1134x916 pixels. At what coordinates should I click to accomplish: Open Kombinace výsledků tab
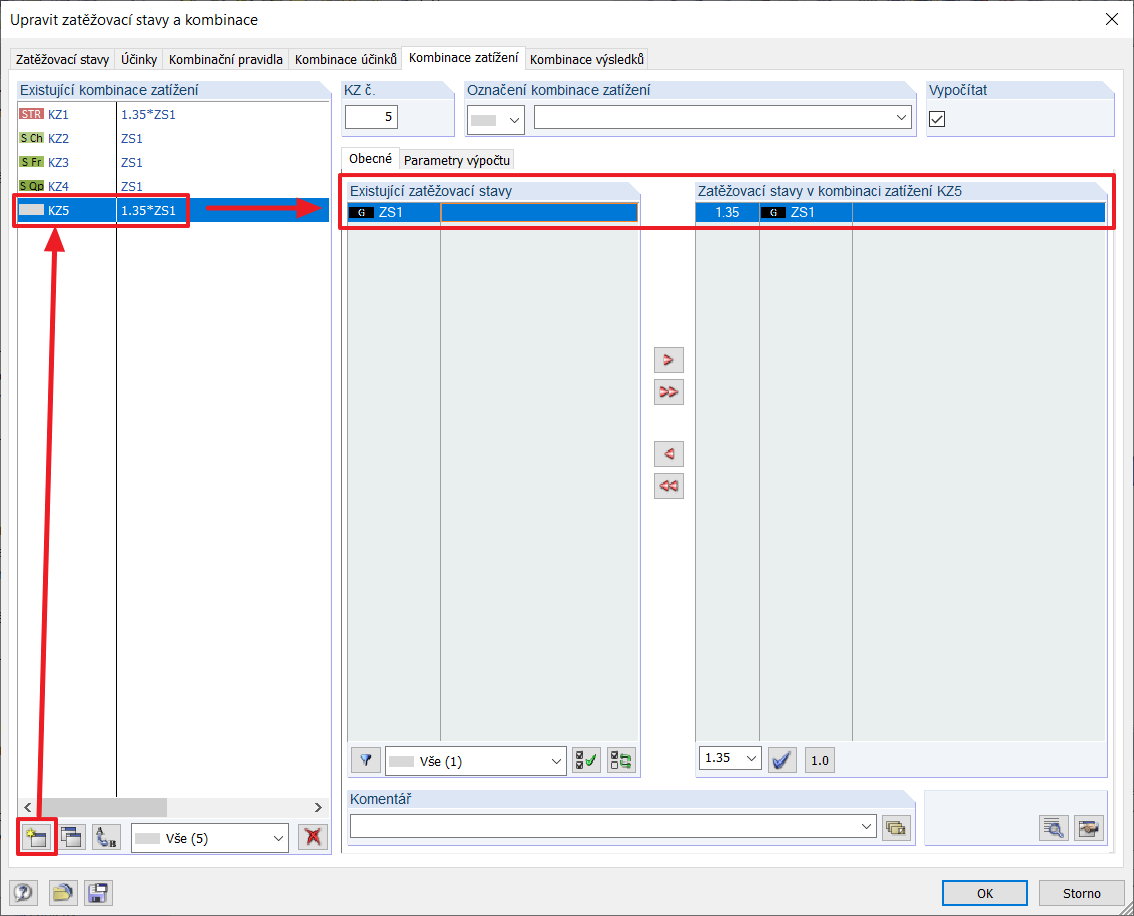(x=587, y=59)
